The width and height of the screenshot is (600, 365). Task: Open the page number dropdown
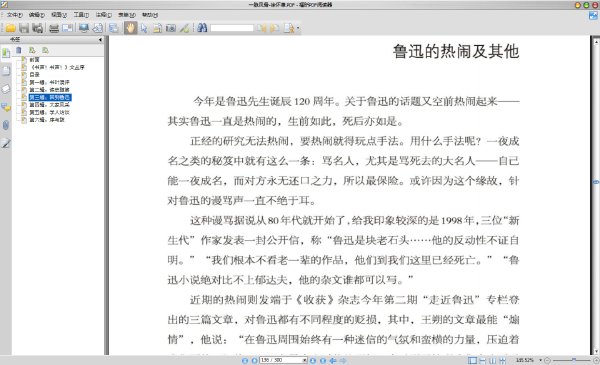click(x=305, y=360)
